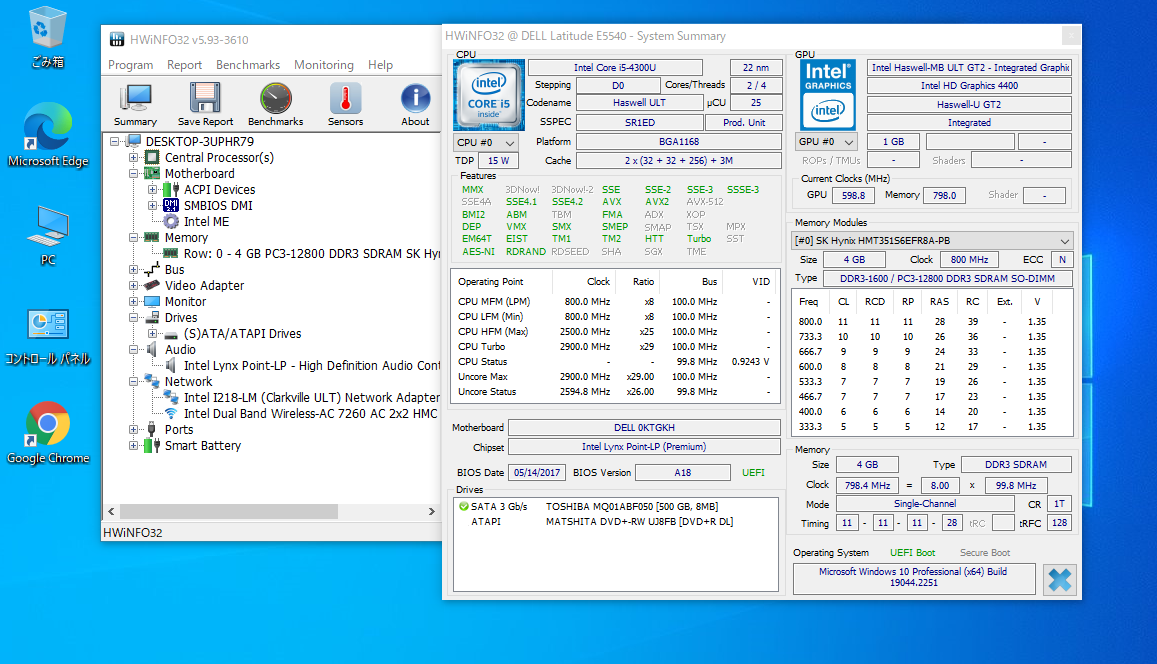This screenshot has width=1157, height=664.
Task: Select the Intel ME tree node
Action: [x=206, y=222]
